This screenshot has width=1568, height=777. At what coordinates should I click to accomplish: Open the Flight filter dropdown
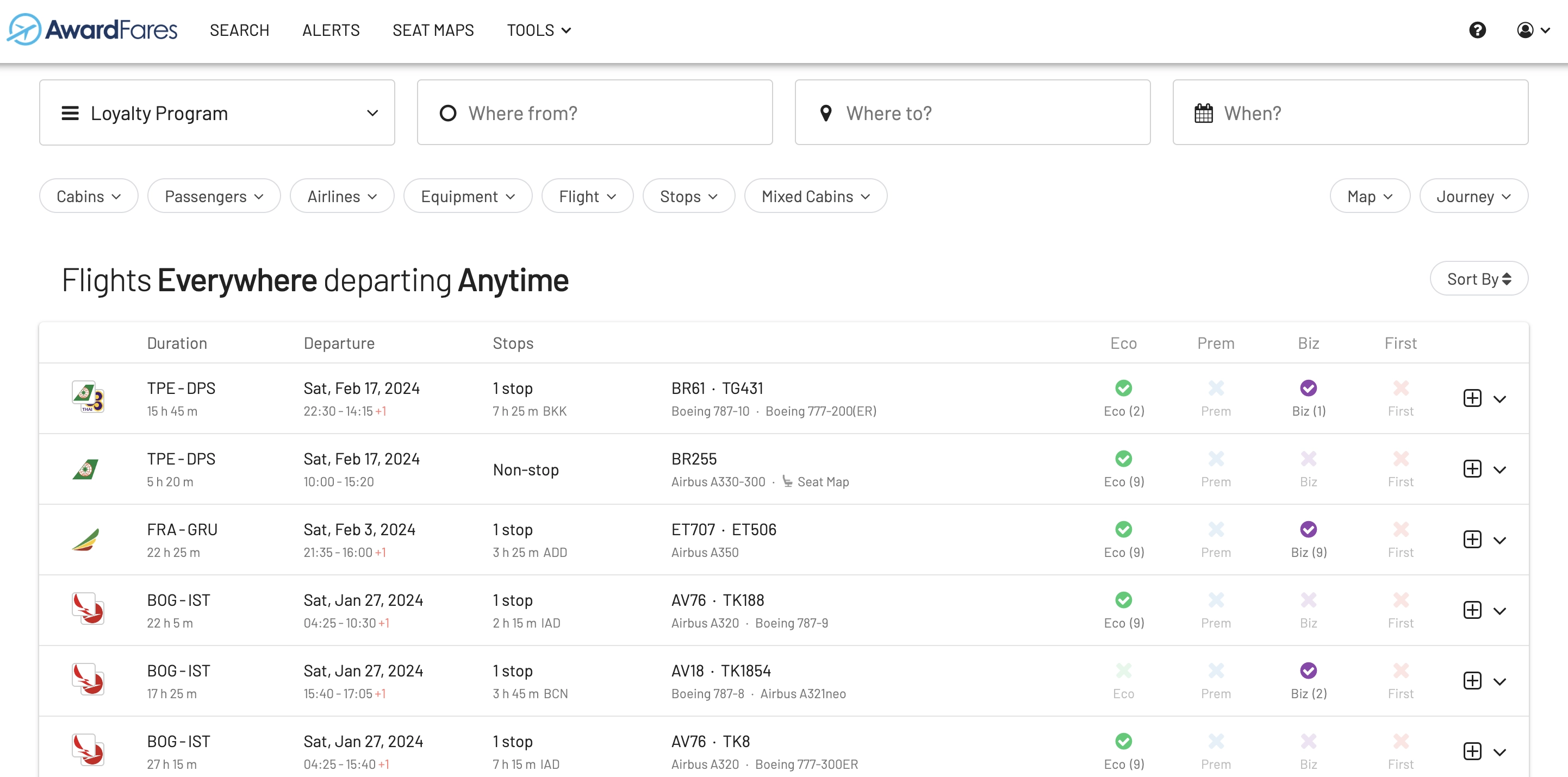coord(587,196)
